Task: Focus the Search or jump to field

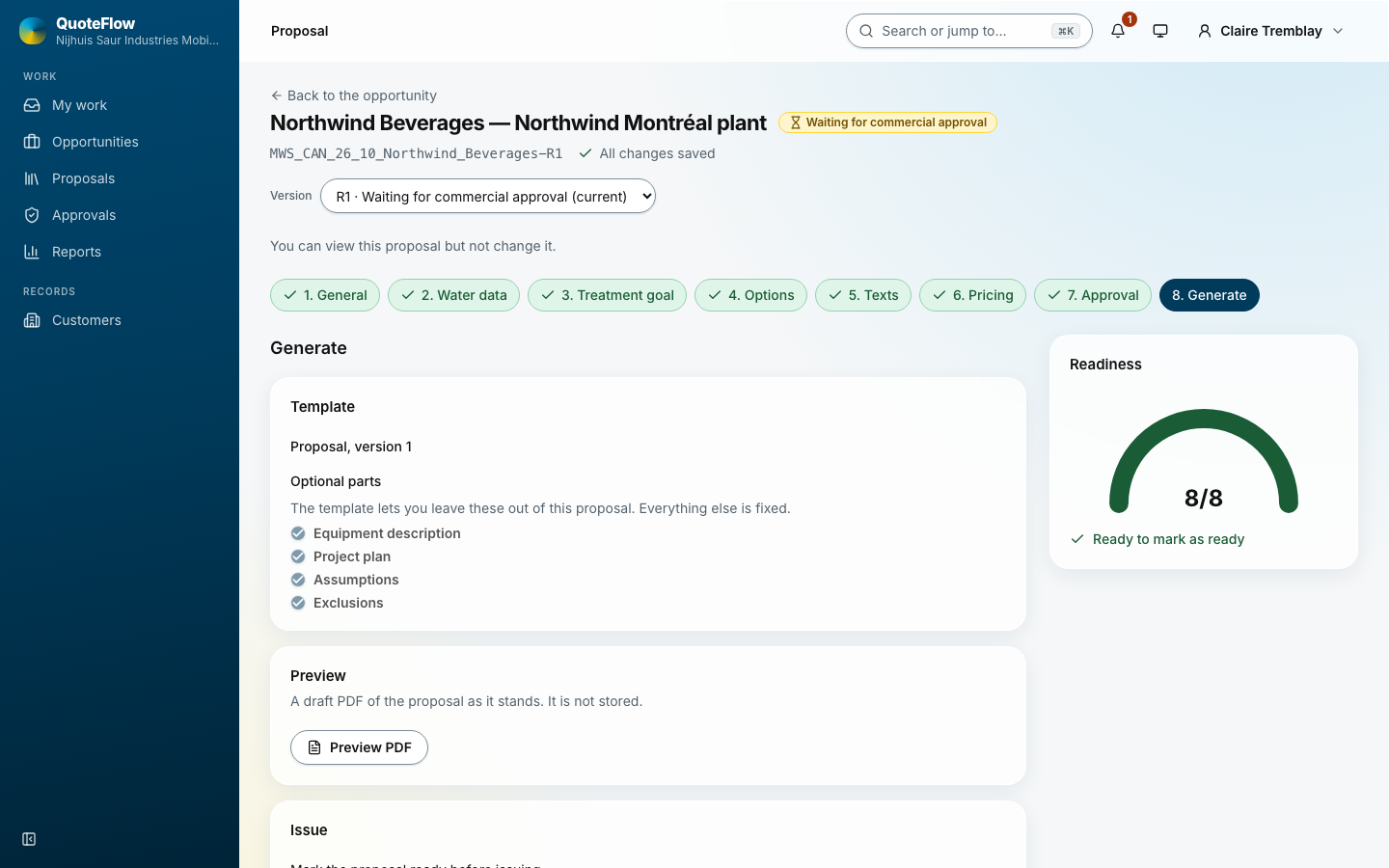Action: pyautogui.click(x=968, y=31)
